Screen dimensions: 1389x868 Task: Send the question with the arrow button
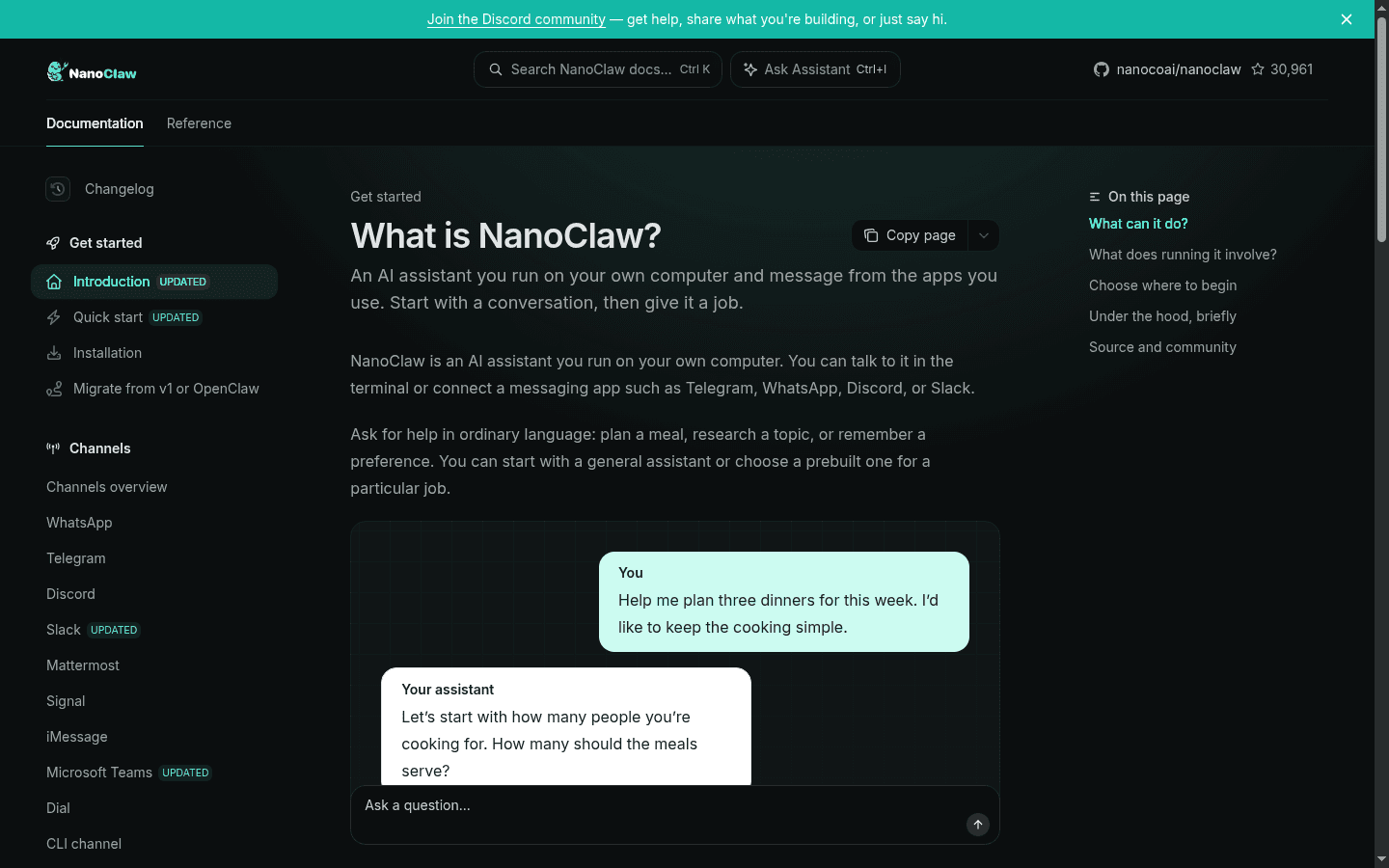[x=978, y=824]
